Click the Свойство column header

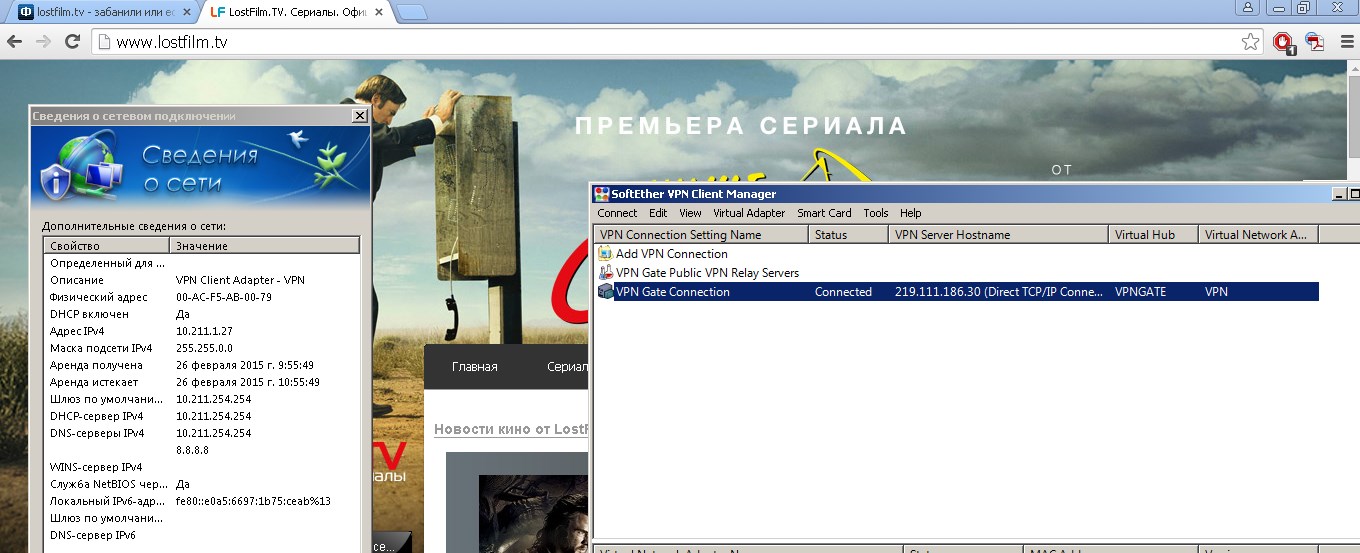(x=106, y=245)
